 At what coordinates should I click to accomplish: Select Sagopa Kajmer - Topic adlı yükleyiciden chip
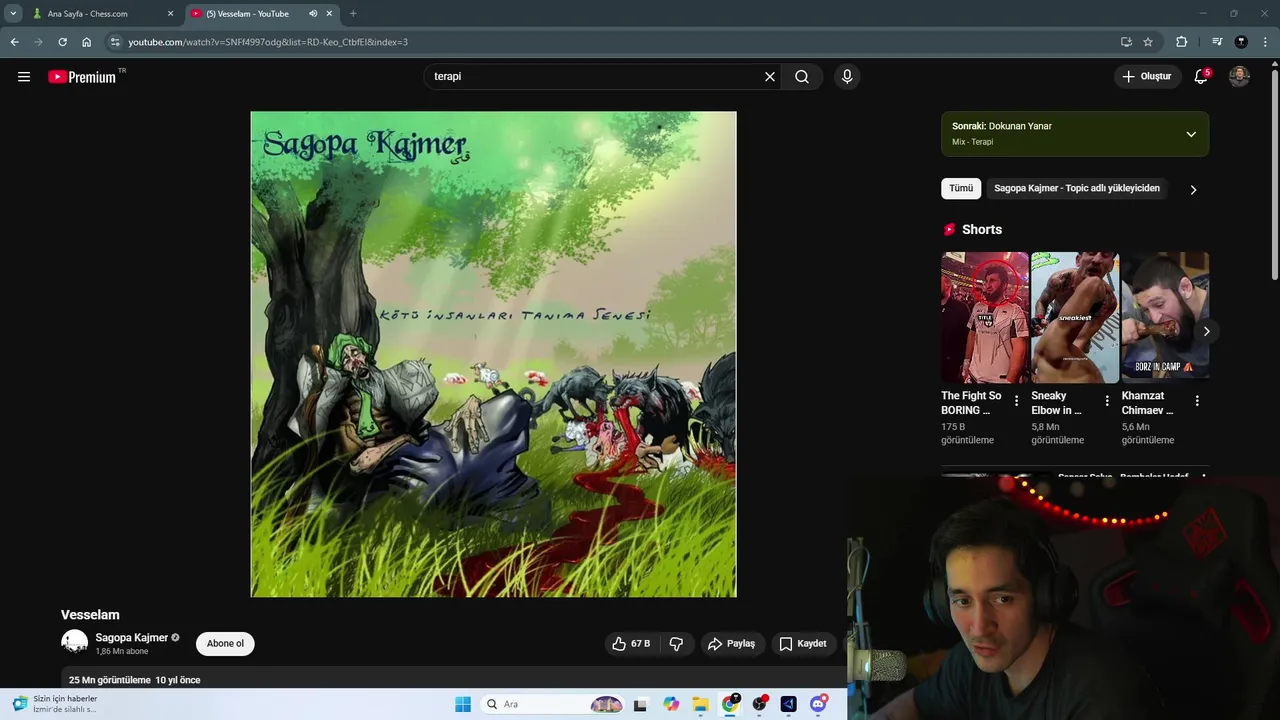coord(1077,188)
